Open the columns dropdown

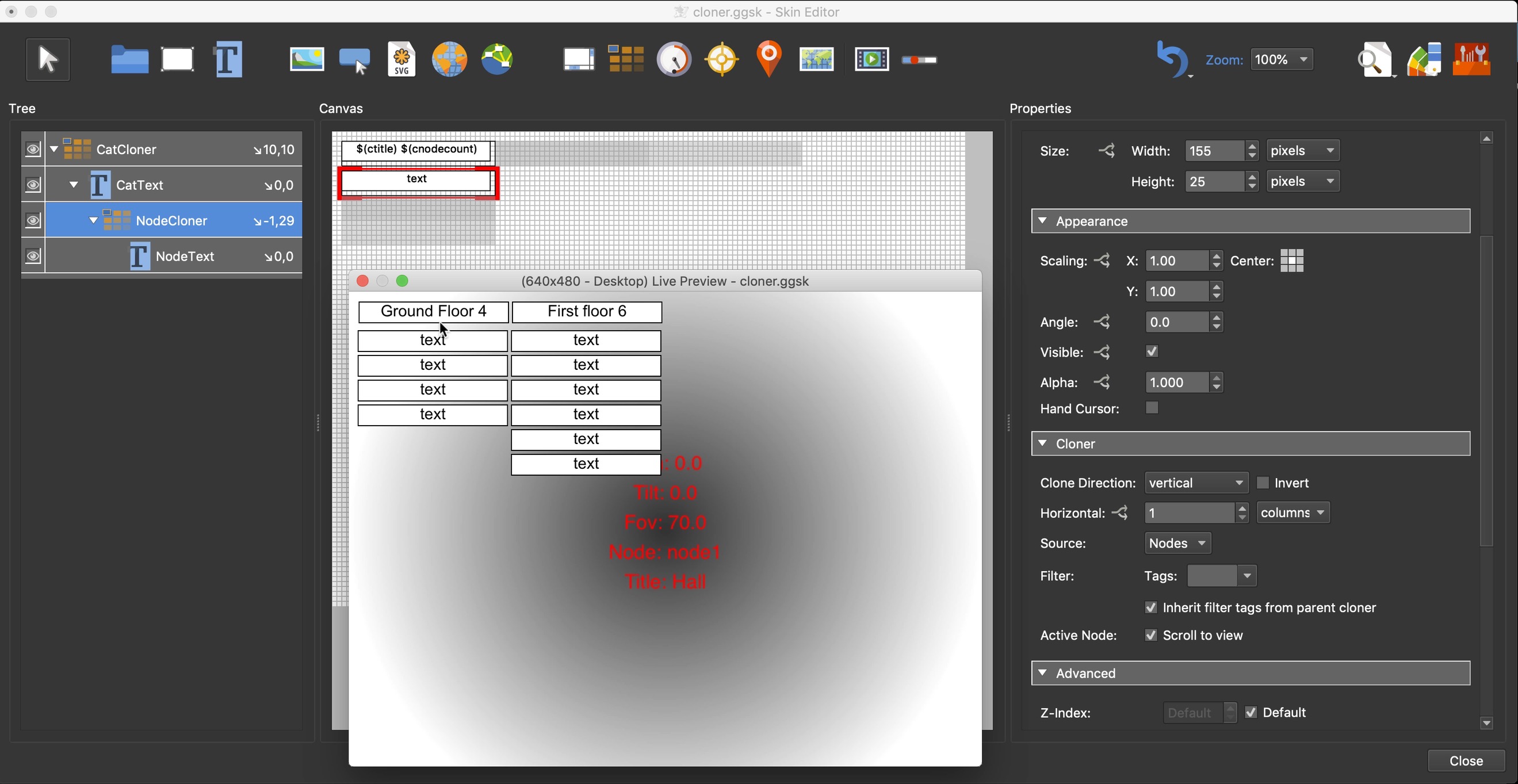pyautogui.click(x=1293, y=513)
